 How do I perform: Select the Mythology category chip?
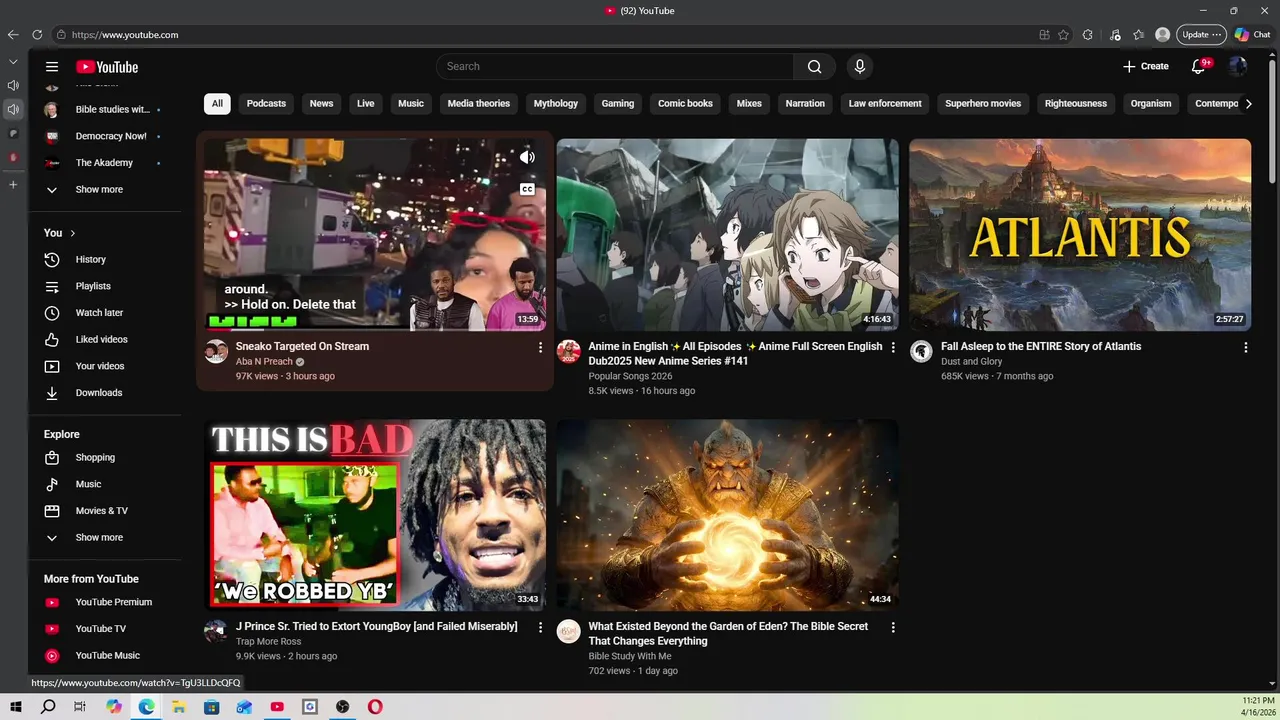[556, 103]
